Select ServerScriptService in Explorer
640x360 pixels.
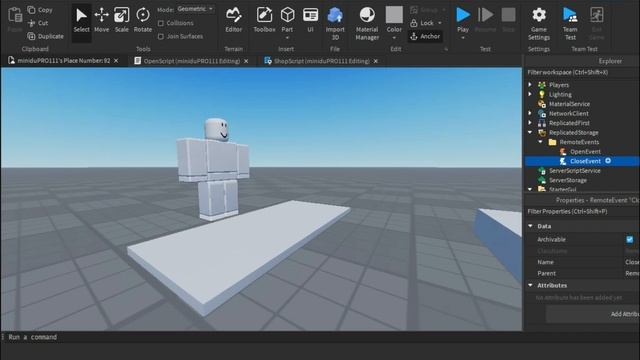pos(574,171)
